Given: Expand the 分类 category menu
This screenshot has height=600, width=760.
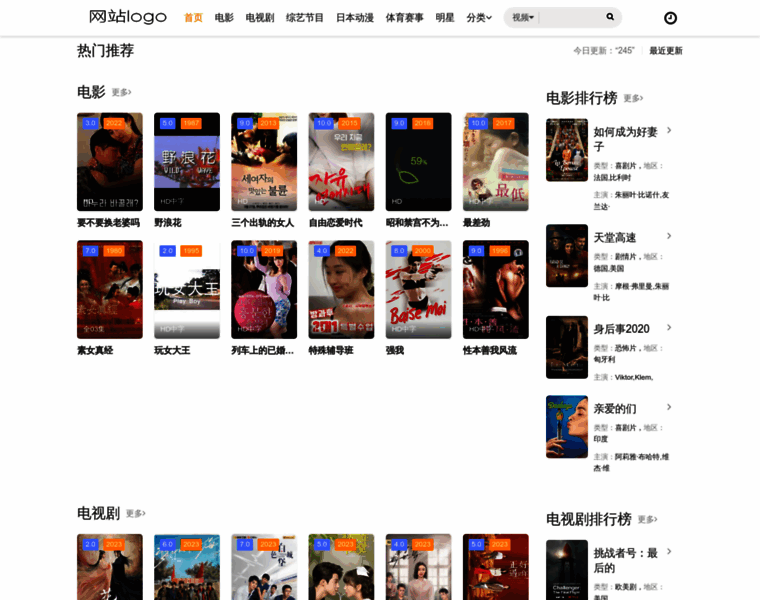Looking at the screenshot, I should [x=479, y=18].
